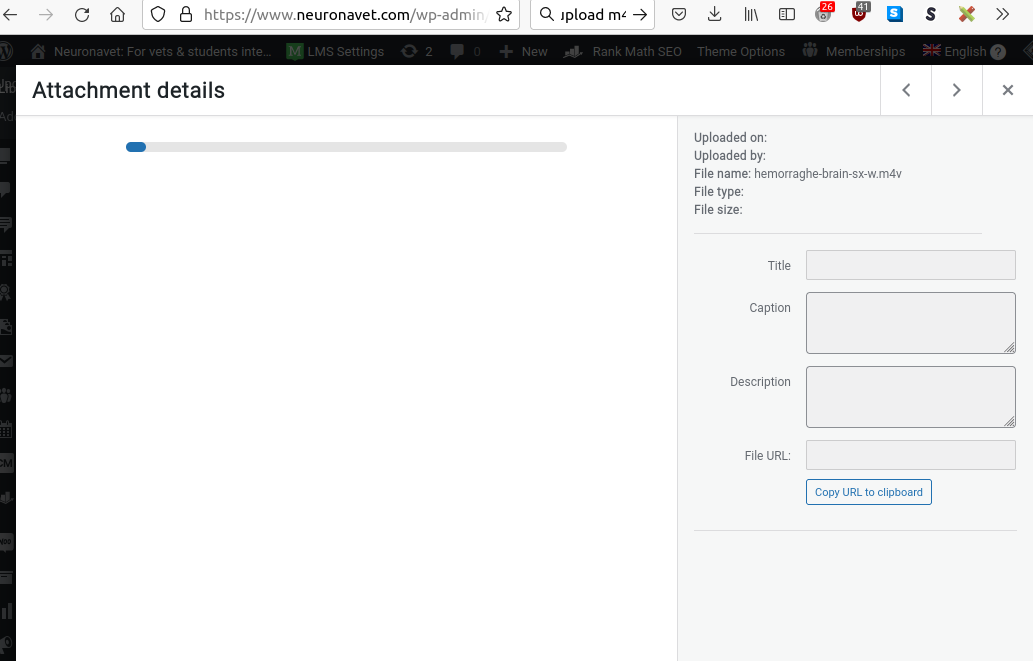Open Neuronavet site name in the admin bar
Screen dimensions: 1033x661
click(x=163, y=51)
